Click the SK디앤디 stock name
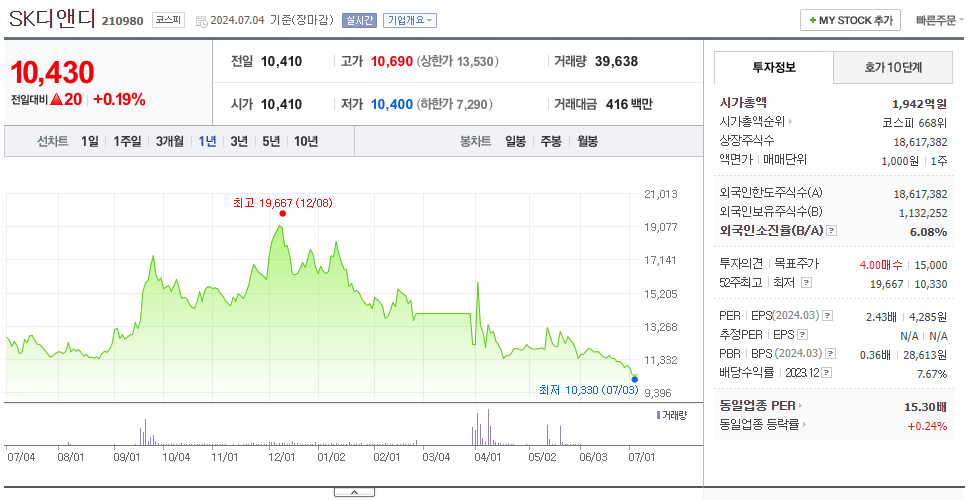This screenshot has height=500, width=968. click(52, 19)
